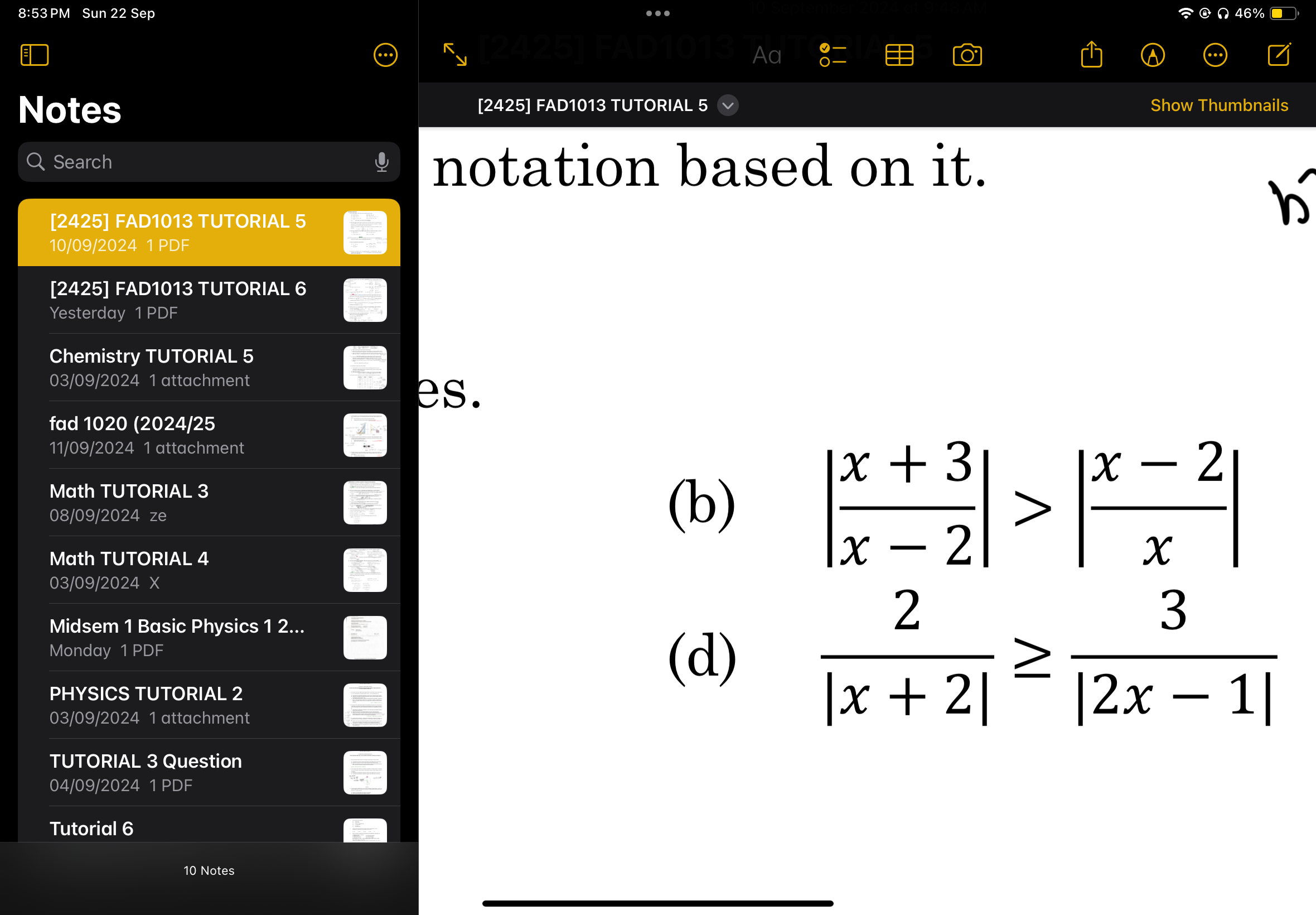Insert a checklist or task list
The width and height of the screenshot is (1316, 915).
click(833, 55)
